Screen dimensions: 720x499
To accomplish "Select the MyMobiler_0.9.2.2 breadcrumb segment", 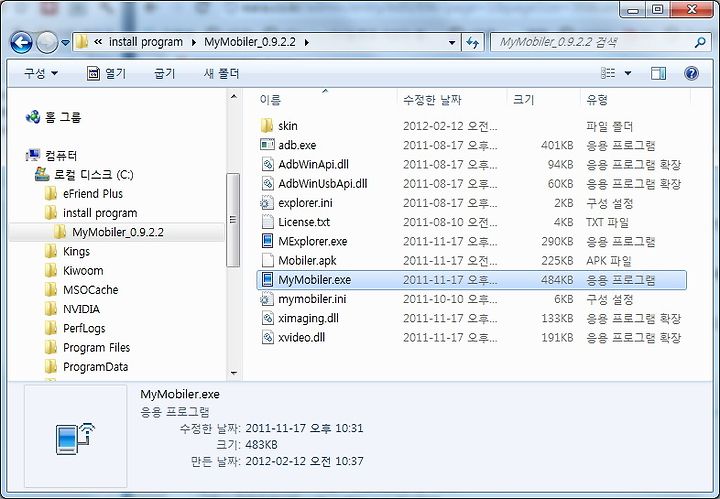I will (x=250, y=42).
